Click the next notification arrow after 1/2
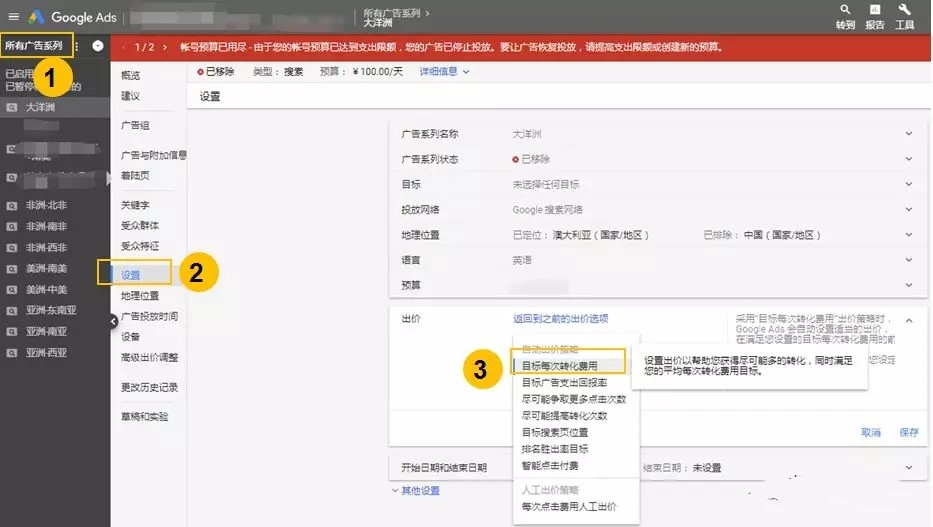 point(166,47)
